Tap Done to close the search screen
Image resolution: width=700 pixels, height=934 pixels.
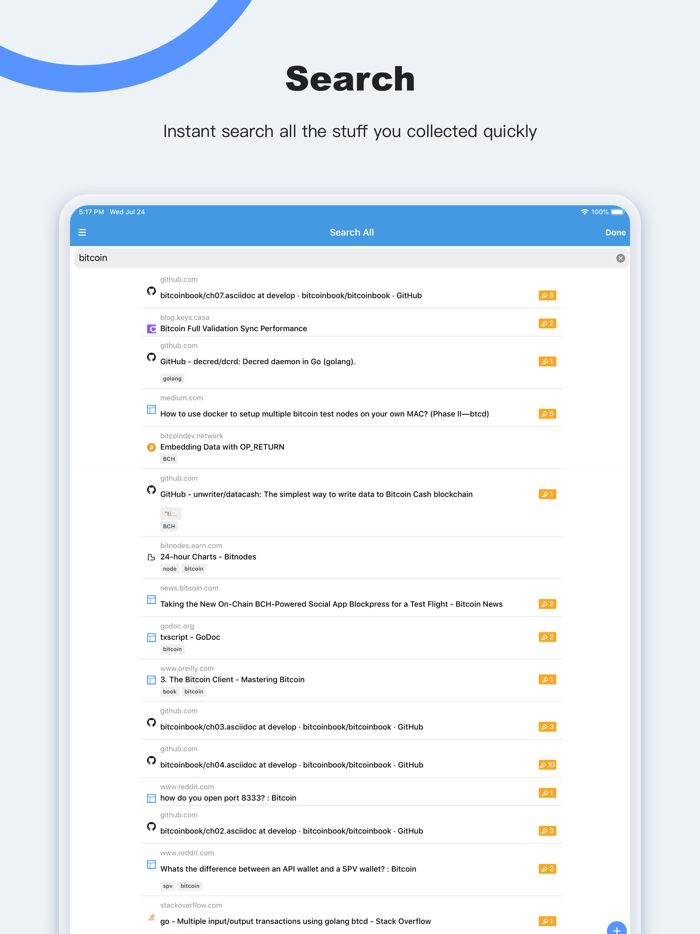pyautogui.click(x=615, y=231)
